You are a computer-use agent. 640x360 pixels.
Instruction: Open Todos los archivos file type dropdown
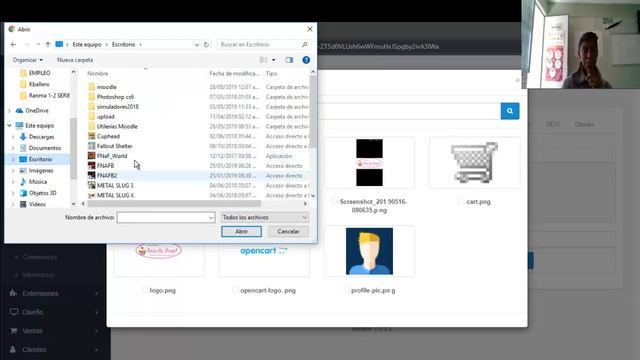pyautogui.click(x=264, y=218)
